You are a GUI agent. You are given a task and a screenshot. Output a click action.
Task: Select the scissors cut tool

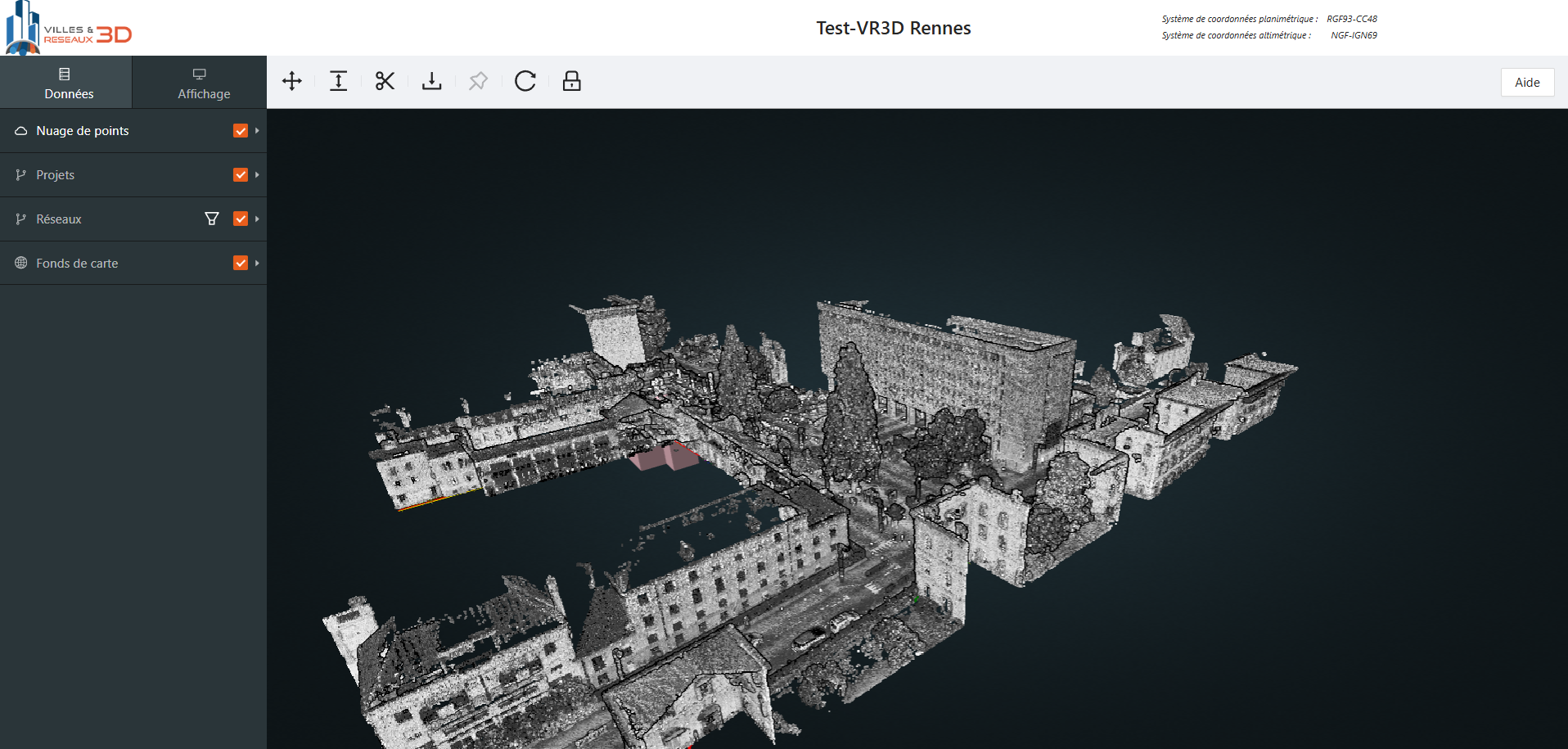pos(385,81)
